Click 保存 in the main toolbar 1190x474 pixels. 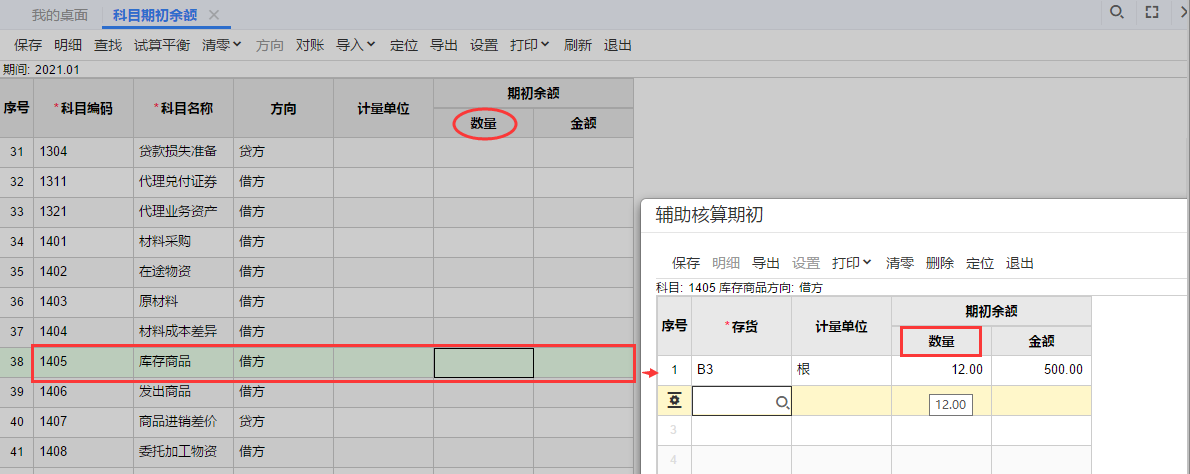(x=28, y=45)
